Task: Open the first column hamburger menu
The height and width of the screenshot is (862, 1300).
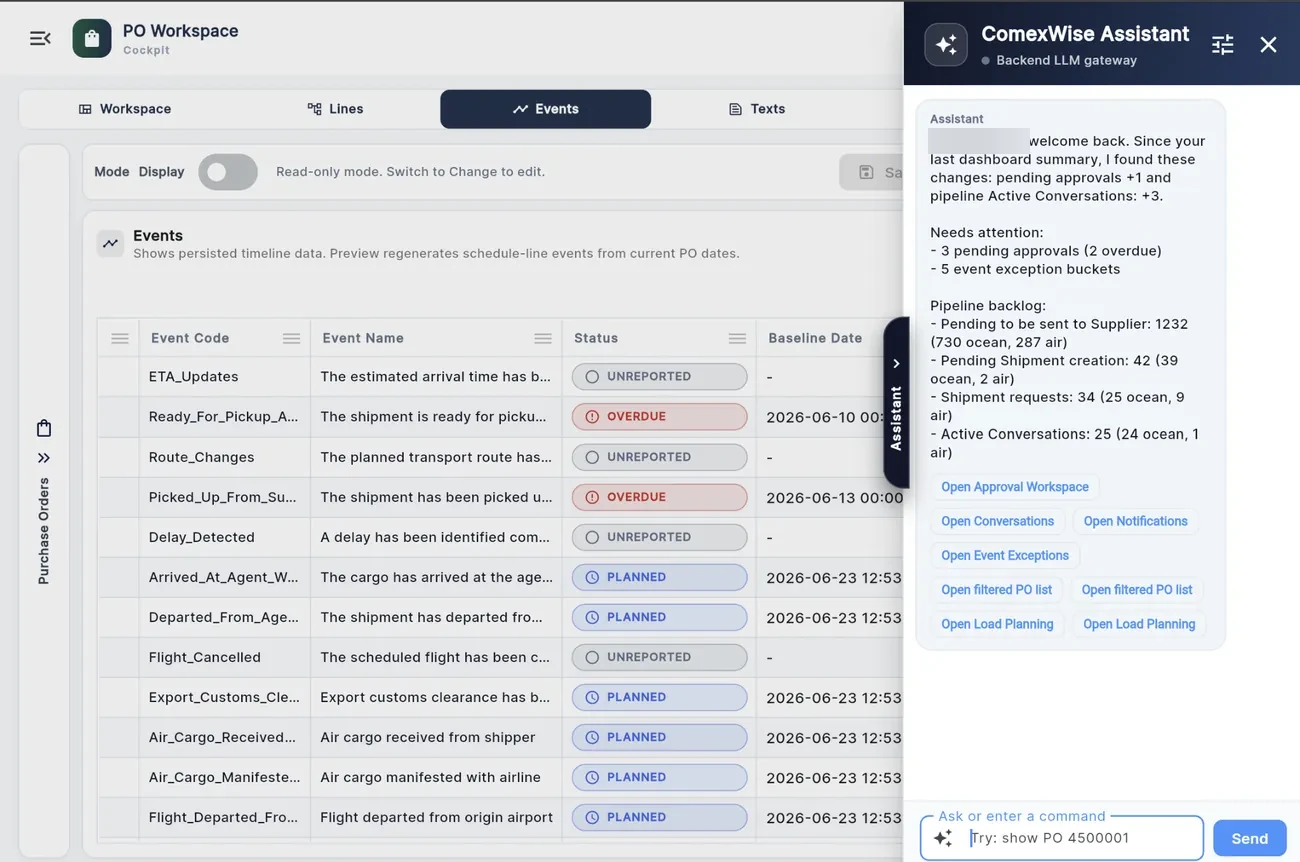Action: click(x=120, y=338)
